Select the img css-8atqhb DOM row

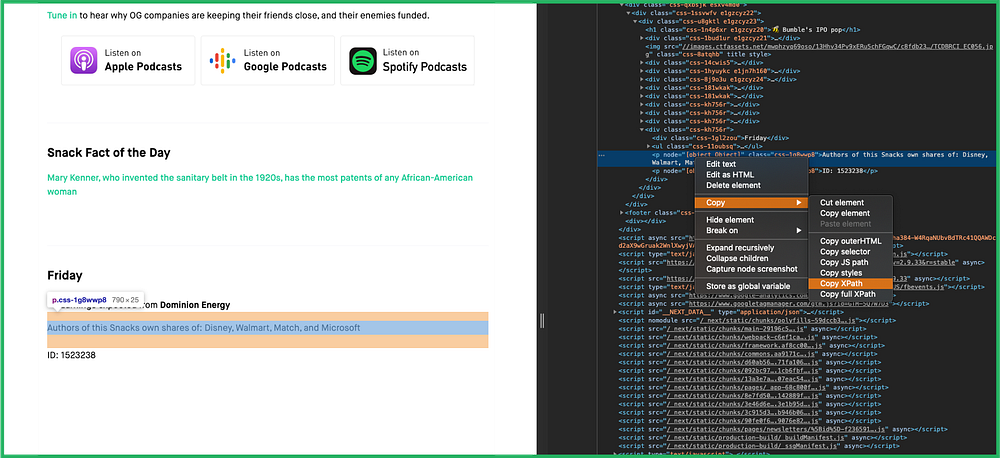tap(817, 50)
